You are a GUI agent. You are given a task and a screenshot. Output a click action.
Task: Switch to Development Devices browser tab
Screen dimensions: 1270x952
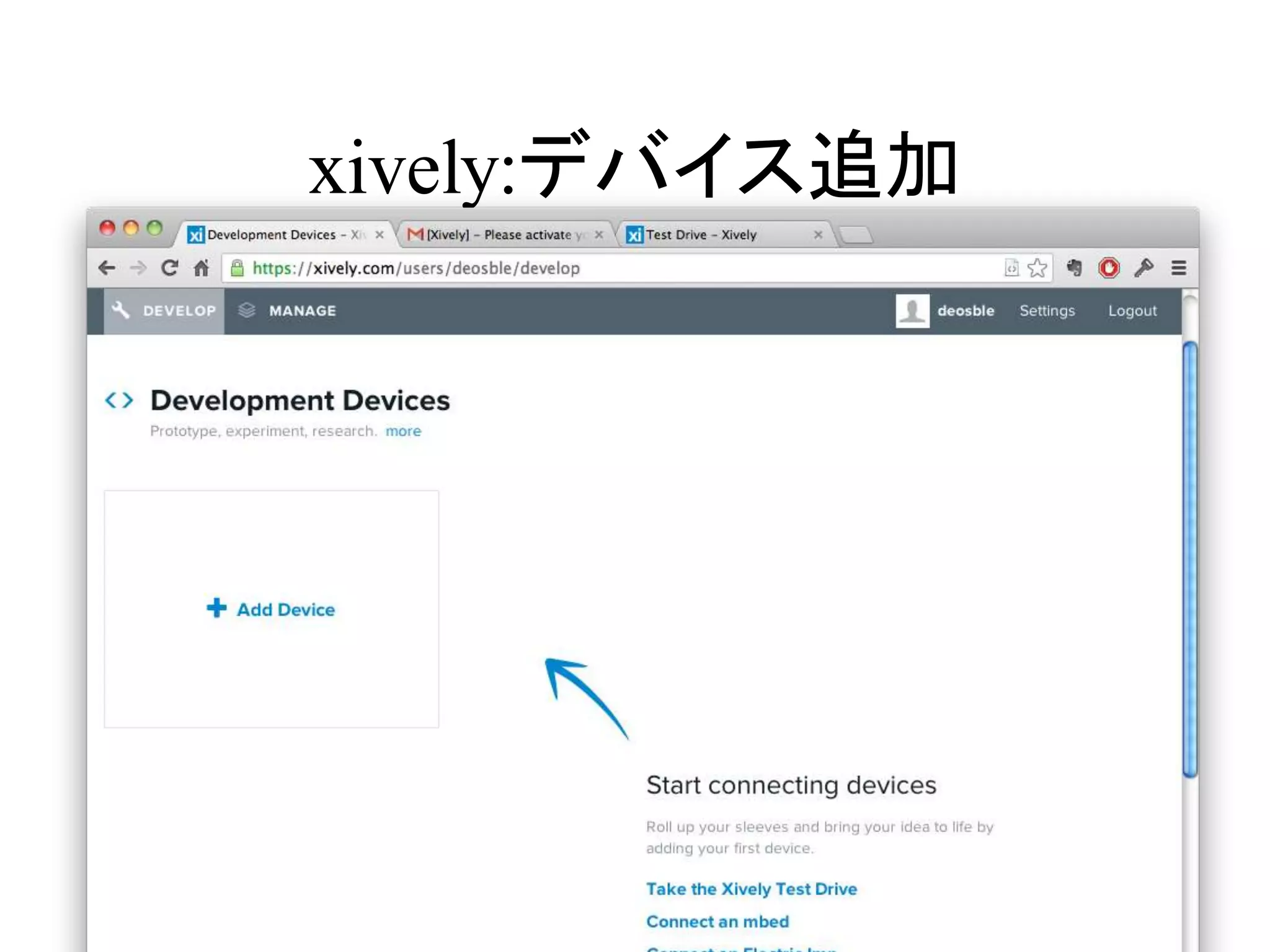[285, 235]
